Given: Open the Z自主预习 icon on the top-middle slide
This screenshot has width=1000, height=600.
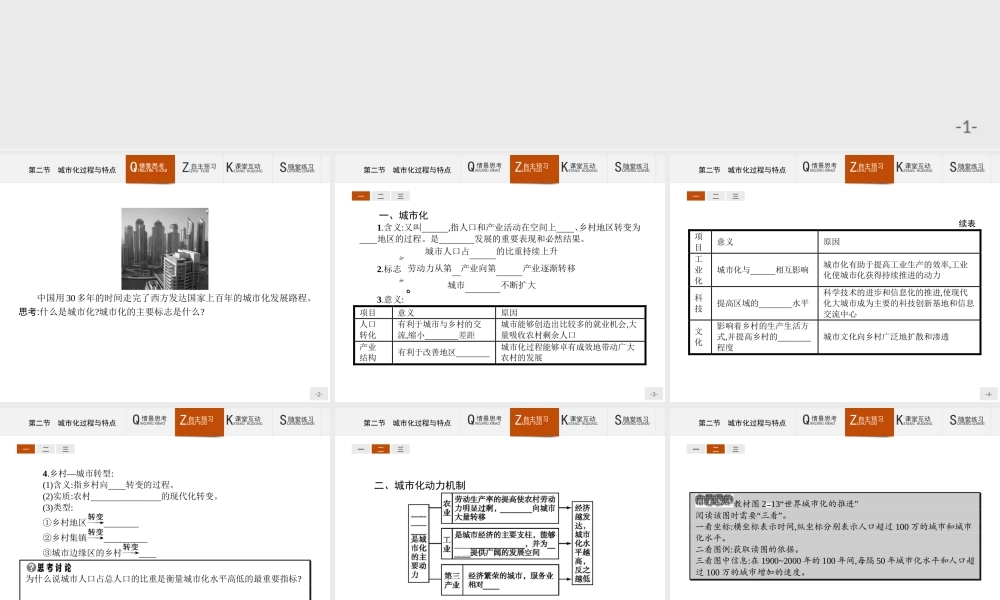Looking at the screenshot, I should (535, 169).
